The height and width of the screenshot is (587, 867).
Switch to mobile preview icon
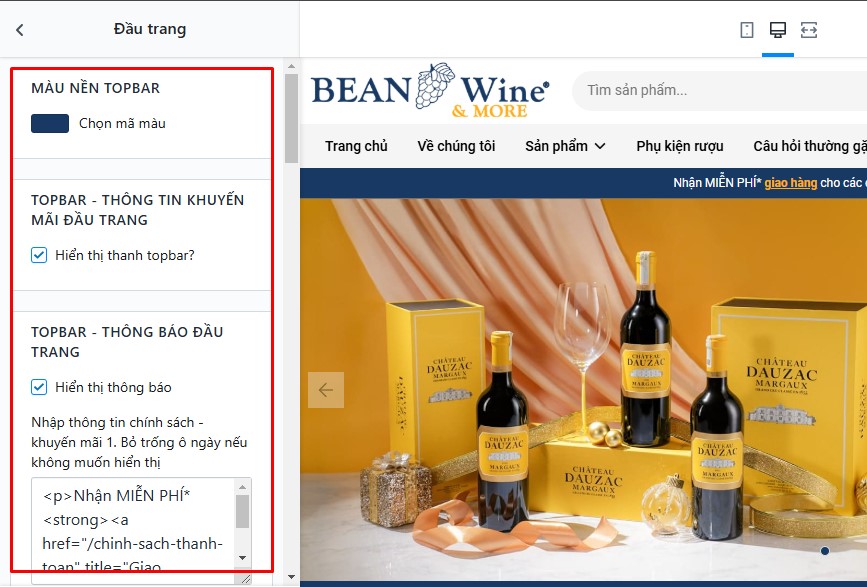coord(746,30)
